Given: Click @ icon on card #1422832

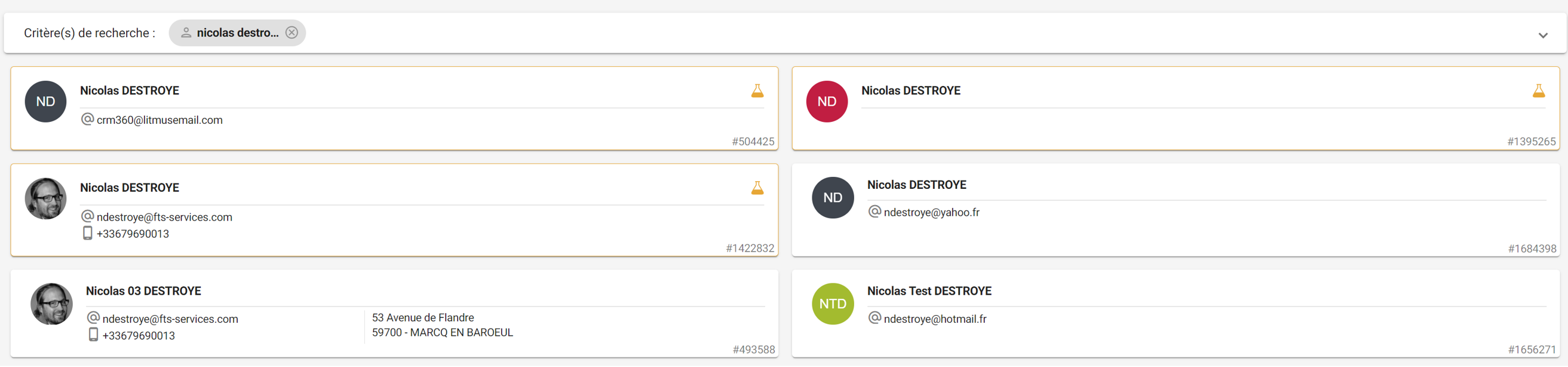Looking at the screenshot, I should (88, 216).
